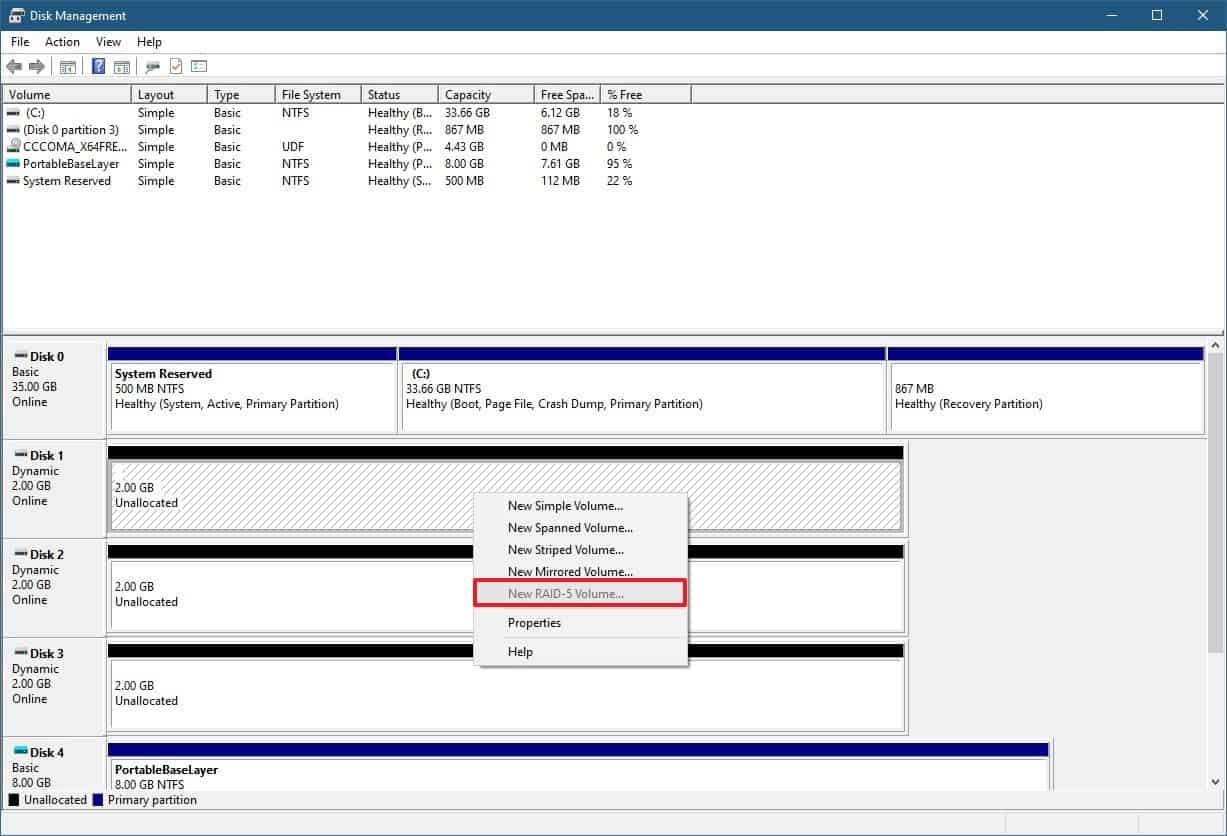The image size is (1227, 836).
Task: Select the System Reserved volume name in list
Action: click(x=67, y=181)
